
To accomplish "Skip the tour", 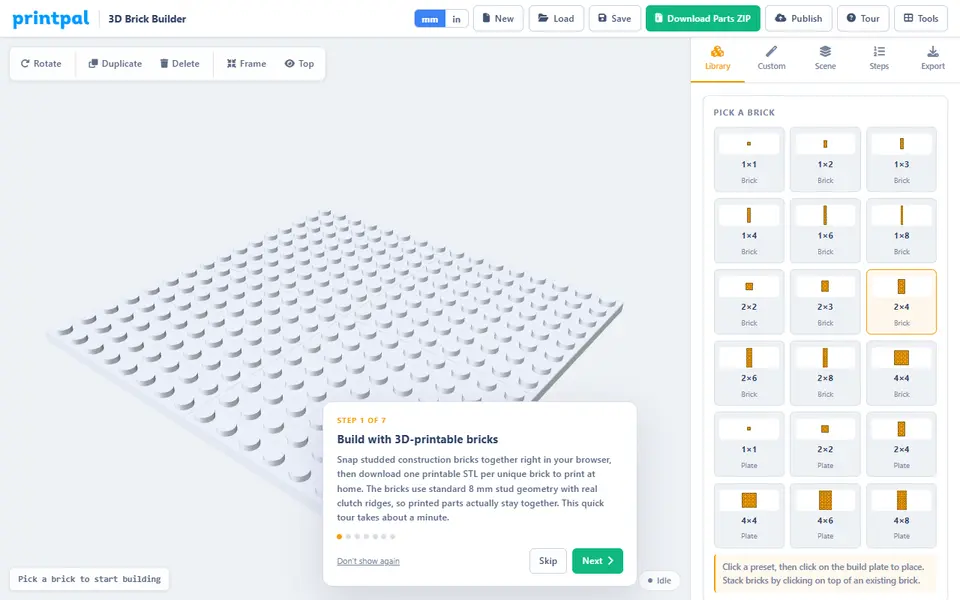I will click(548, 561).
